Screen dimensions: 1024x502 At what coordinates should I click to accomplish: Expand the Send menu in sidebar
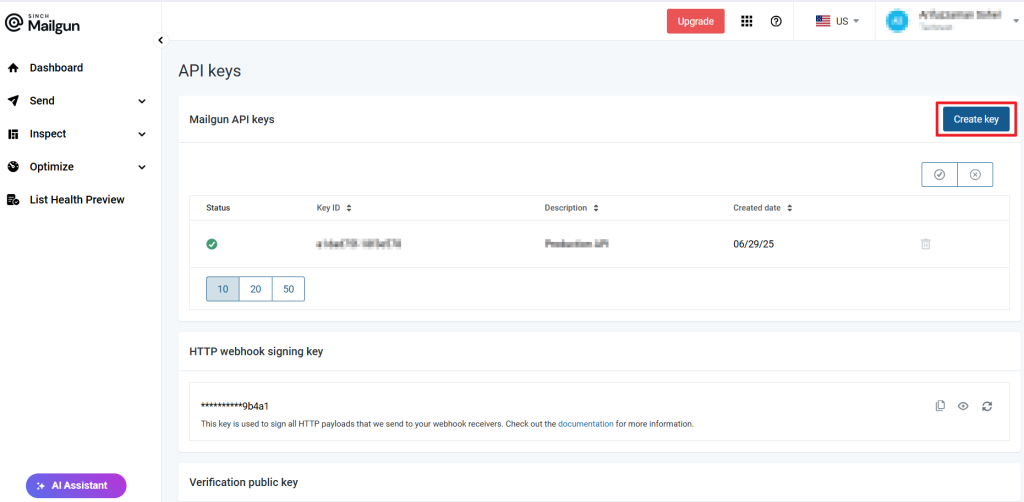coord(76,101)
